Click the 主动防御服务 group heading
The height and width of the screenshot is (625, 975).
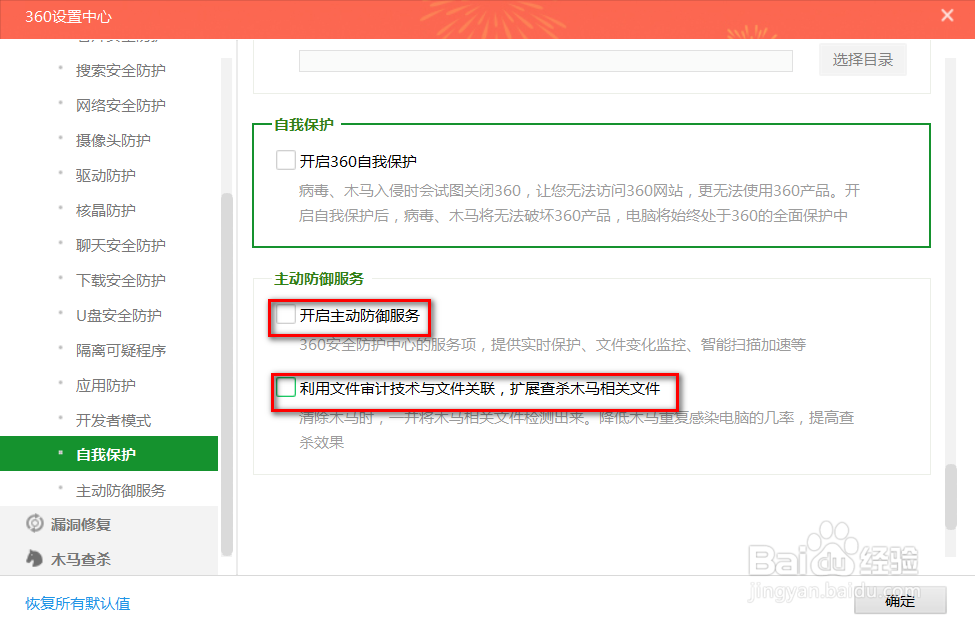(x=319, y=279)
